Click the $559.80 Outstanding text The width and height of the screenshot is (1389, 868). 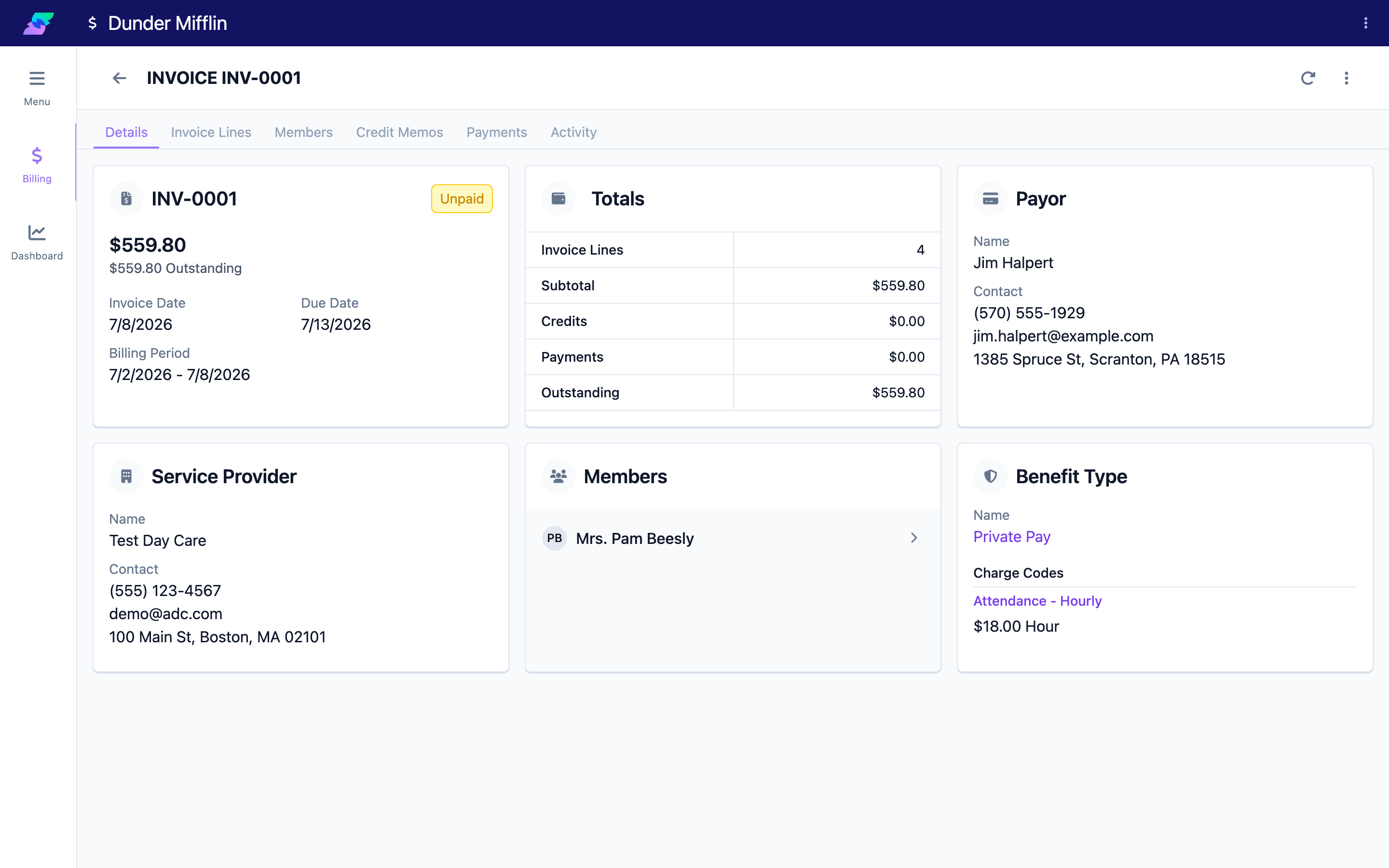tap(176, 268)
